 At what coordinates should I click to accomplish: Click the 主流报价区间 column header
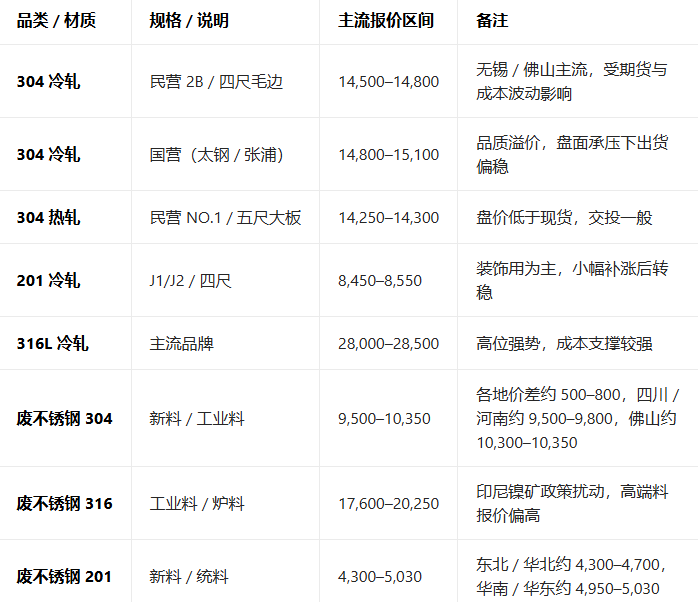(386, 21)
